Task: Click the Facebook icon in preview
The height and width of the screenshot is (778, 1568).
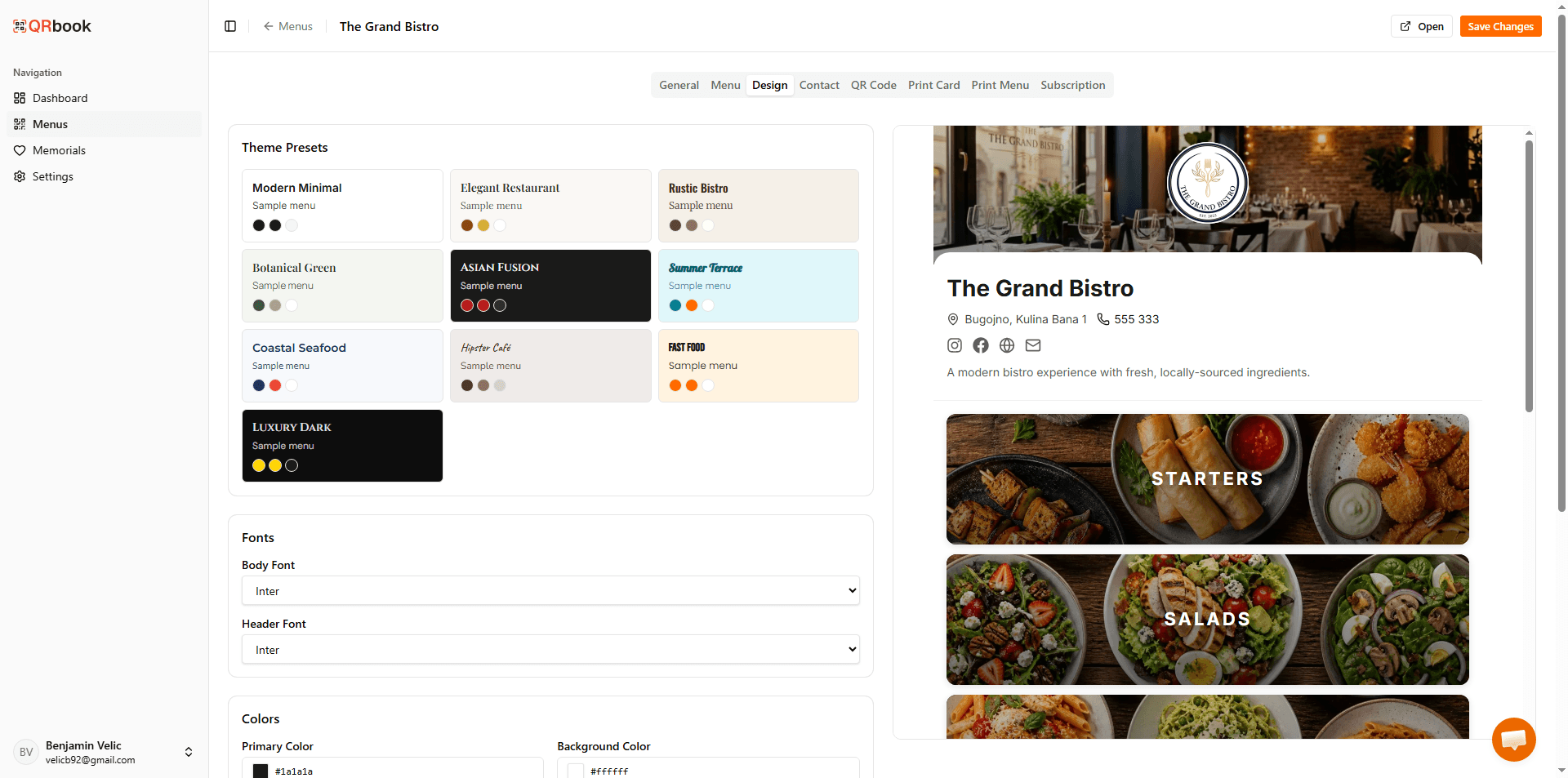Action: (x=981, y=345)
